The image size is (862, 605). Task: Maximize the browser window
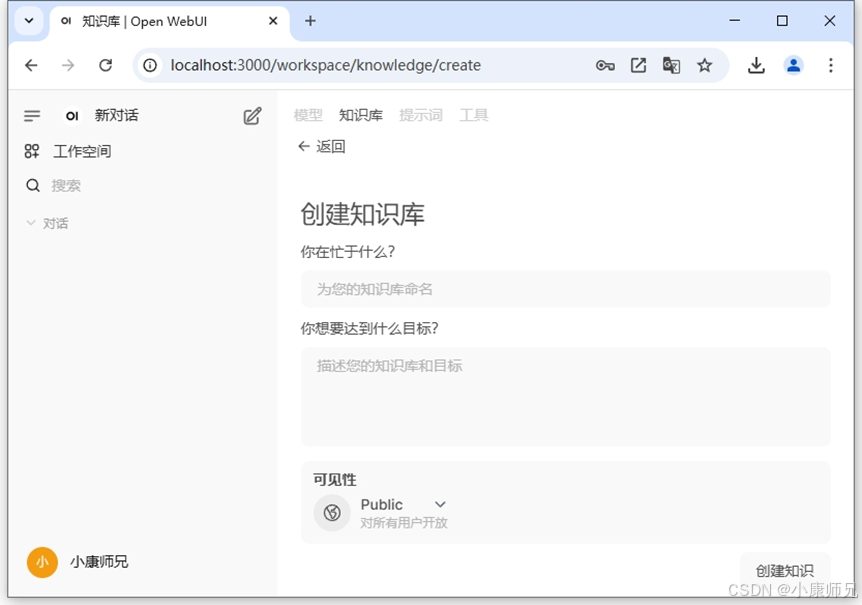click(x=782, y=21)
